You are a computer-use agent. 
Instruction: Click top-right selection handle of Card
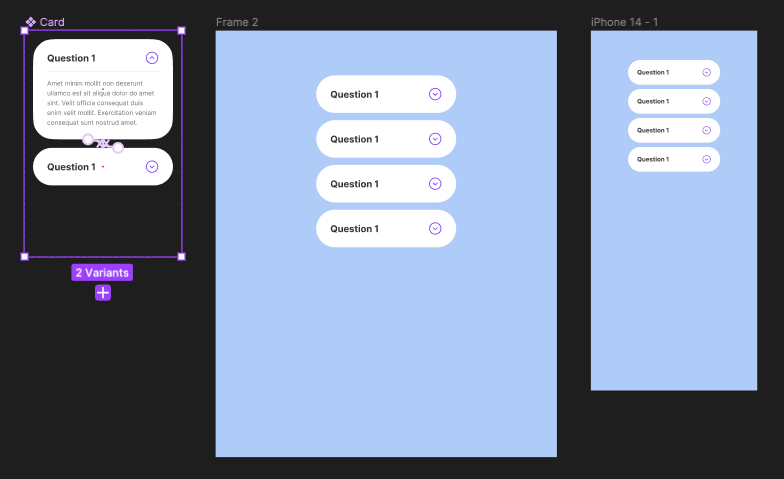182,30
